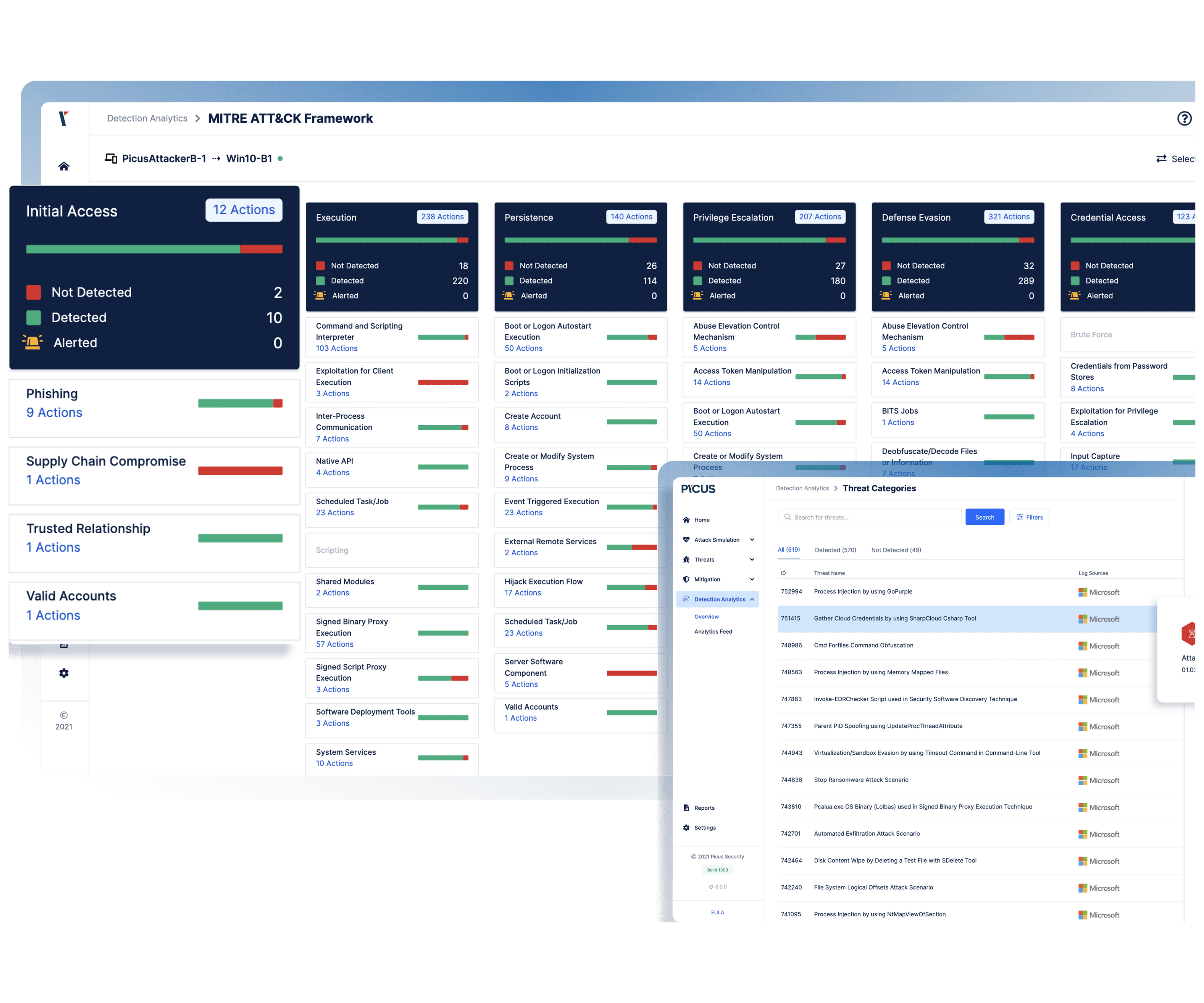Click the Attack Simulation heartbeat icon

pyautogui.click(x=686, y=539)
